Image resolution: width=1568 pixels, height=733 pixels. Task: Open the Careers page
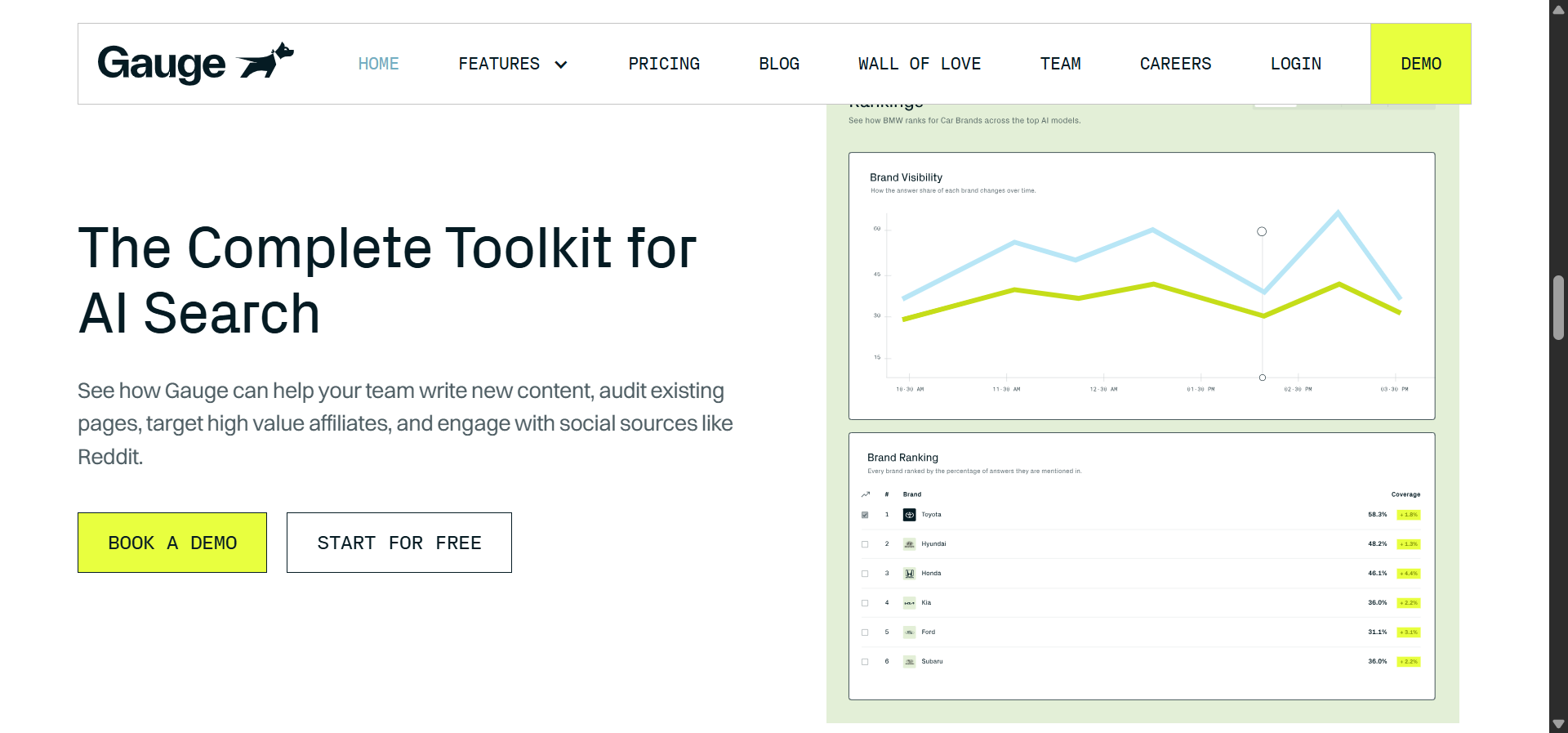(x=1175, y=64)
